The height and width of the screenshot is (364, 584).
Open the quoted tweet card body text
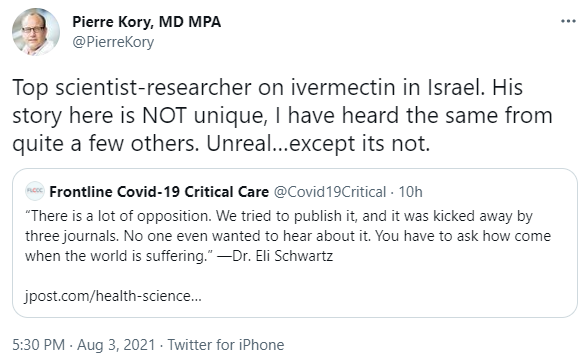pos(288,236)
